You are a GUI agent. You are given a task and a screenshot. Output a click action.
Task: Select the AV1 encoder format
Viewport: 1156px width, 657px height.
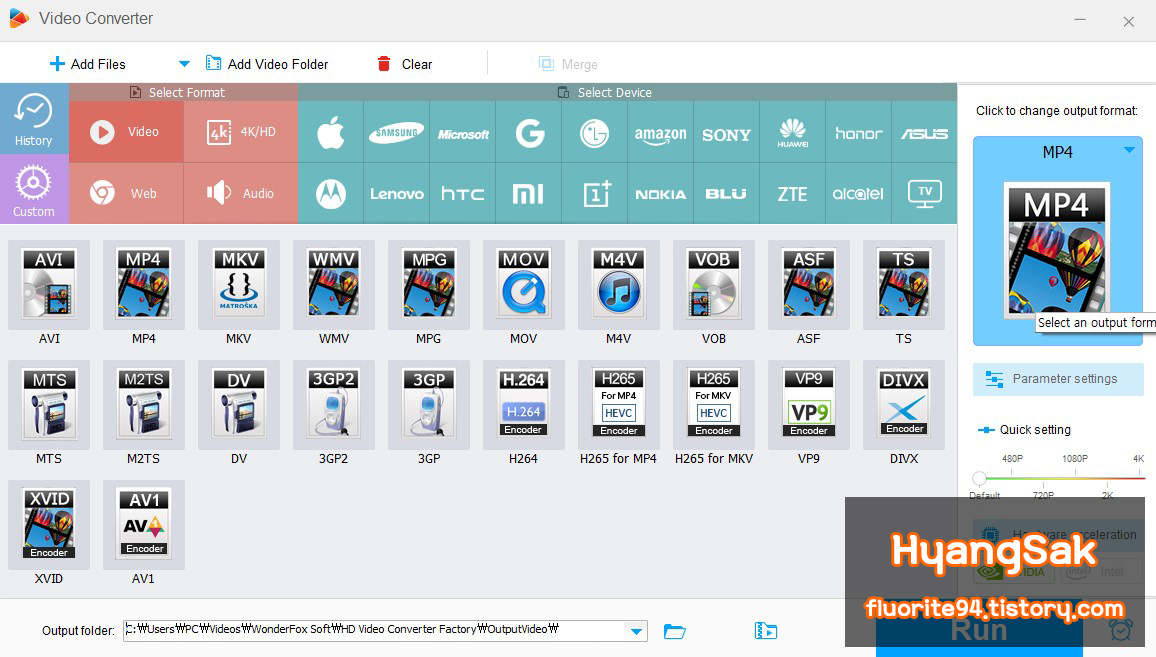click(144, 525)
